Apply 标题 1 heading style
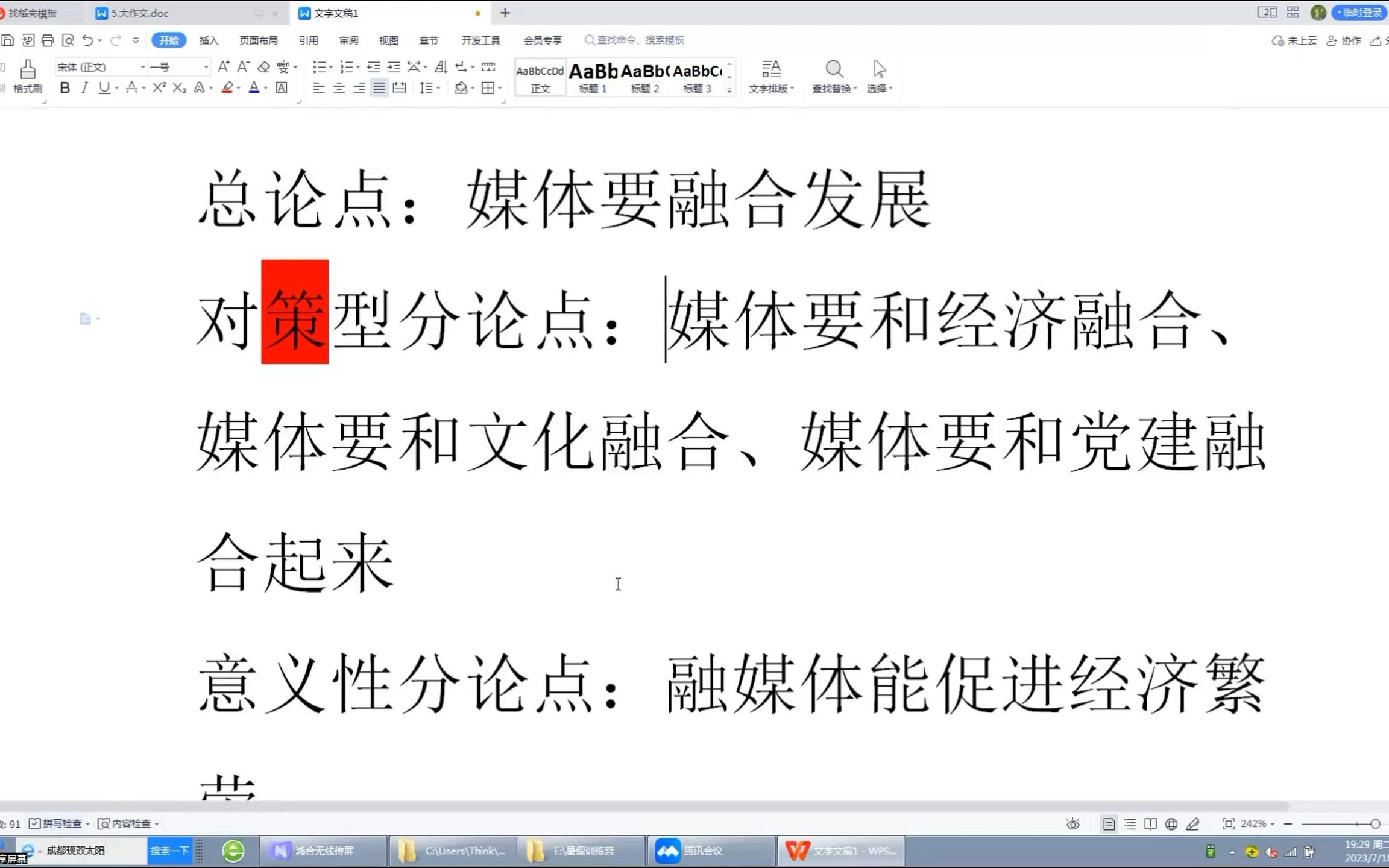Viewport: 1389px width, 868px height. (593, 77)
